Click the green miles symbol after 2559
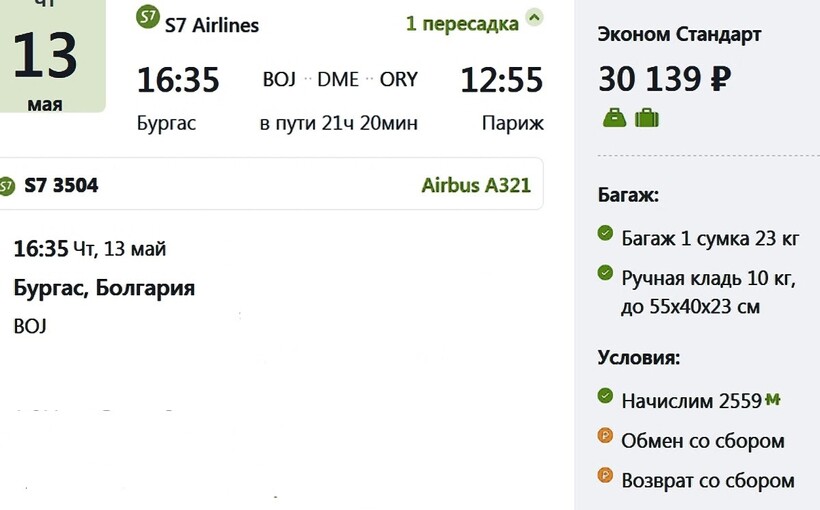The width and height of the screenshot is (820, 510). 772,400
